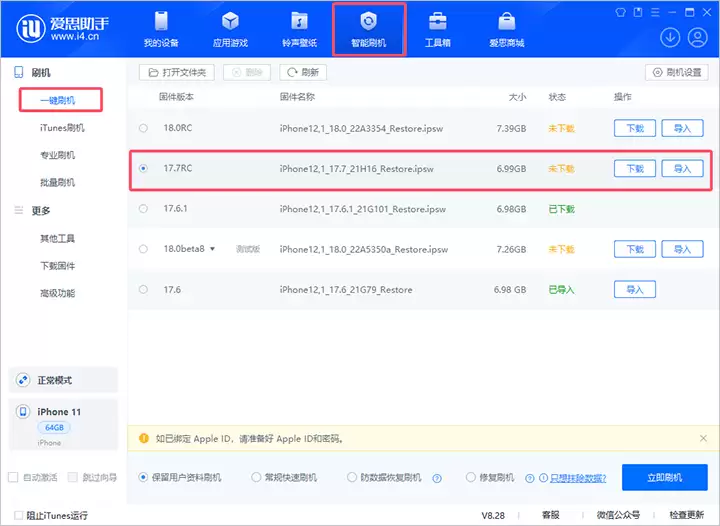Click the orange warning icon in banner

coord(144,438)
